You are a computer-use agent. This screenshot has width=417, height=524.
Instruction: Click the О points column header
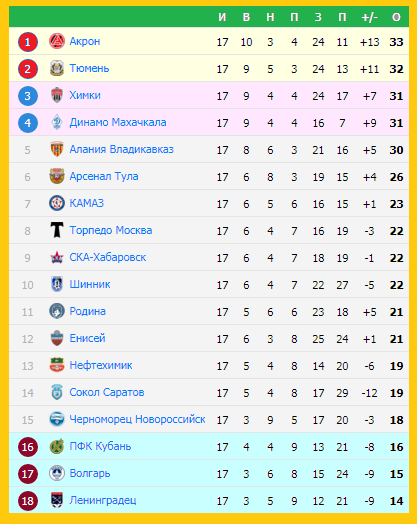click(396, 17)
